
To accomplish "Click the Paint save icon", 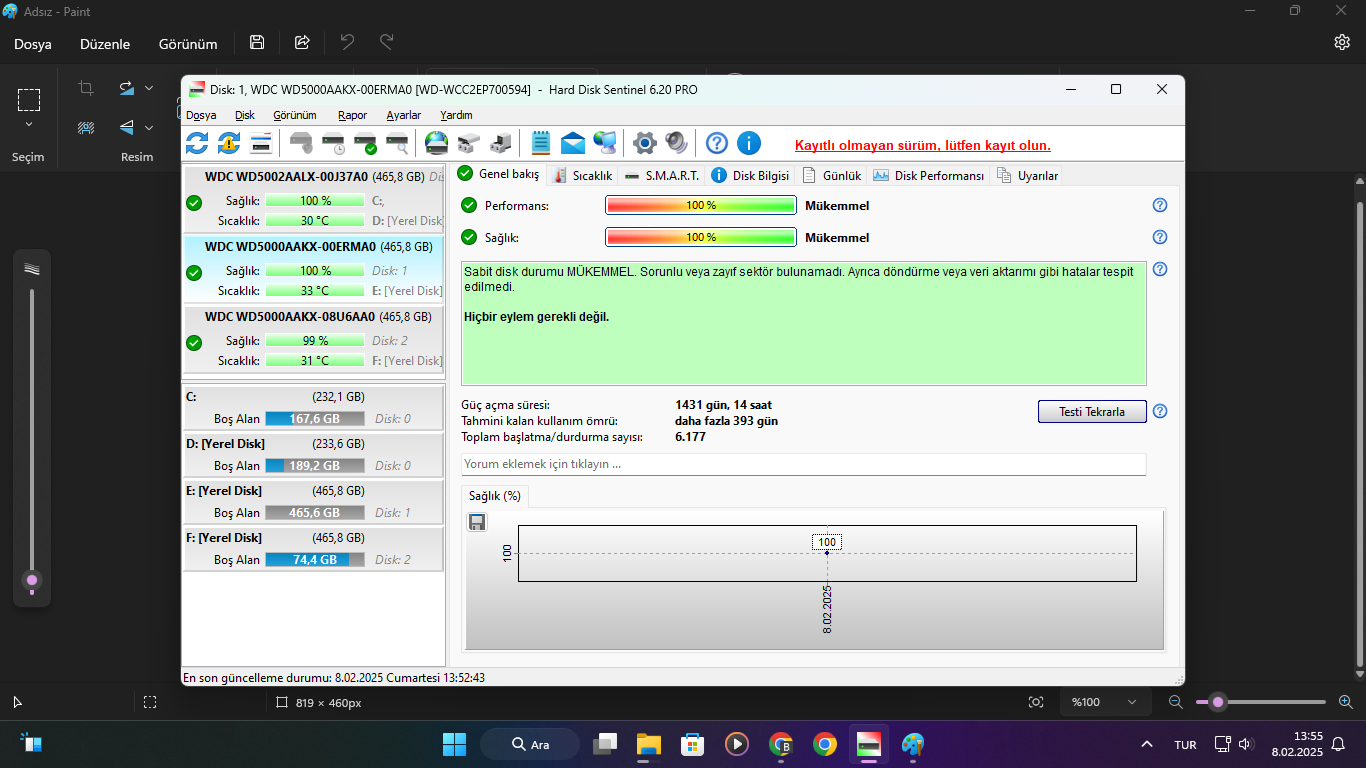I will pos(257,42).
